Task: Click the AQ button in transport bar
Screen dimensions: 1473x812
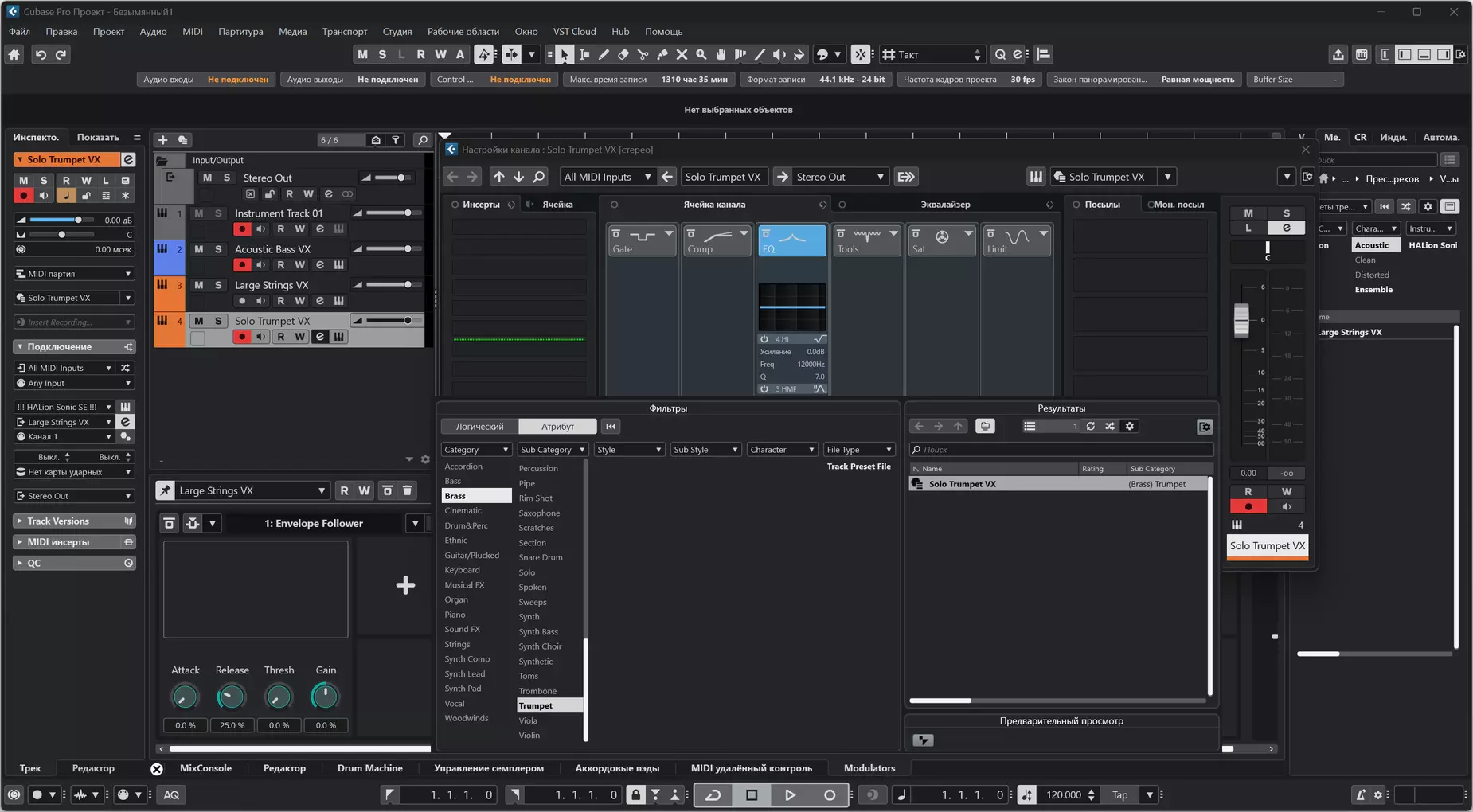Action: click(171, 794)
